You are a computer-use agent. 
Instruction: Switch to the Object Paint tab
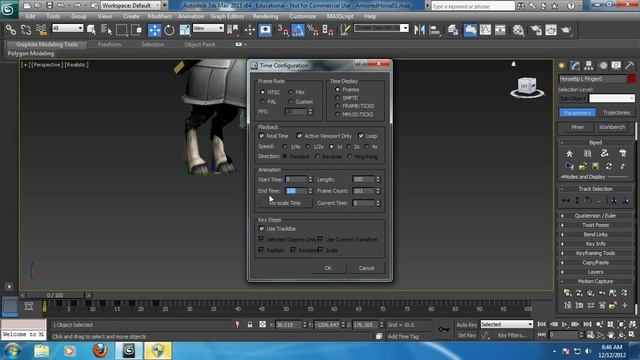click(200, 44)
